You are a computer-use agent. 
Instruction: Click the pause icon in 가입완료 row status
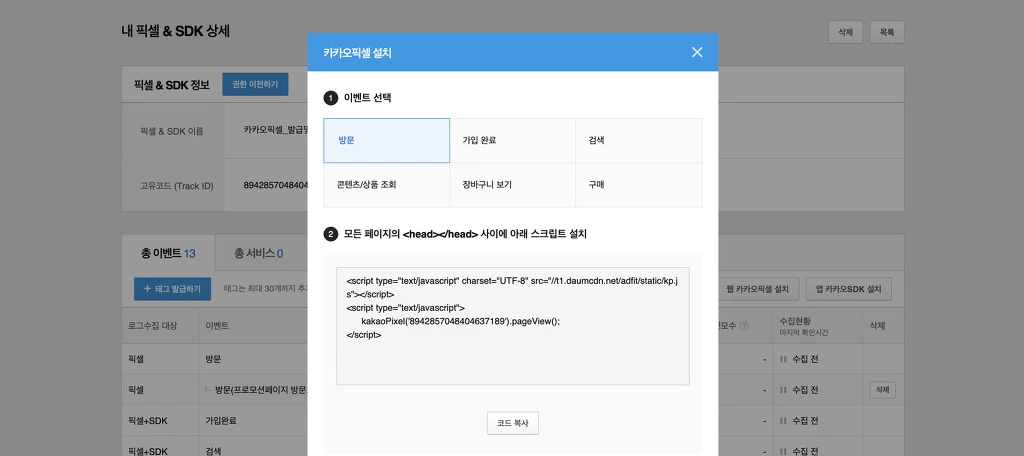coord(783,421)
